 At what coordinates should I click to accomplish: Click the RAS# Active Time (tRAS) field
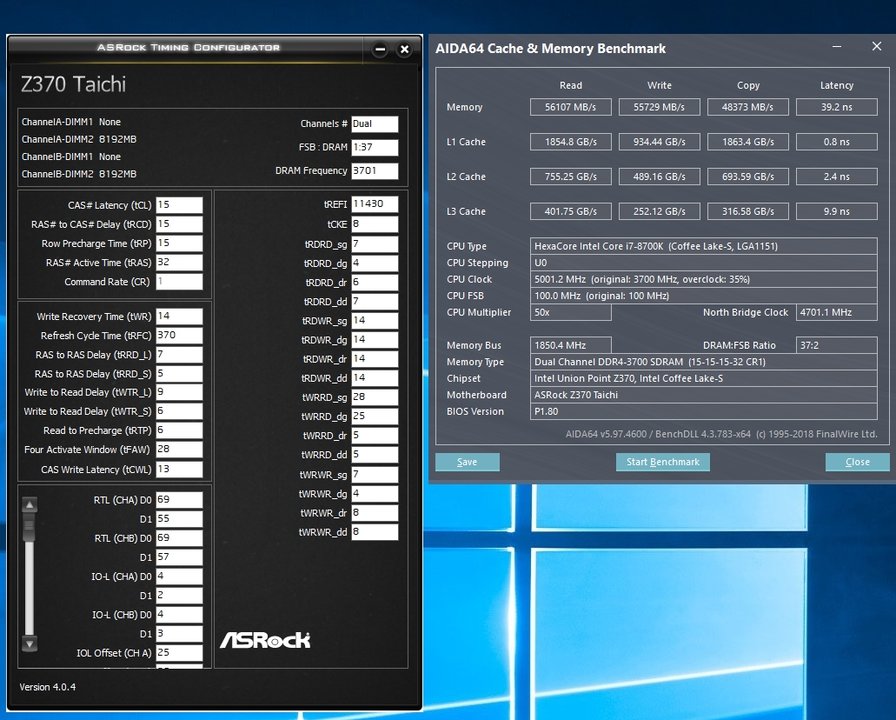[x=179, y=262]
